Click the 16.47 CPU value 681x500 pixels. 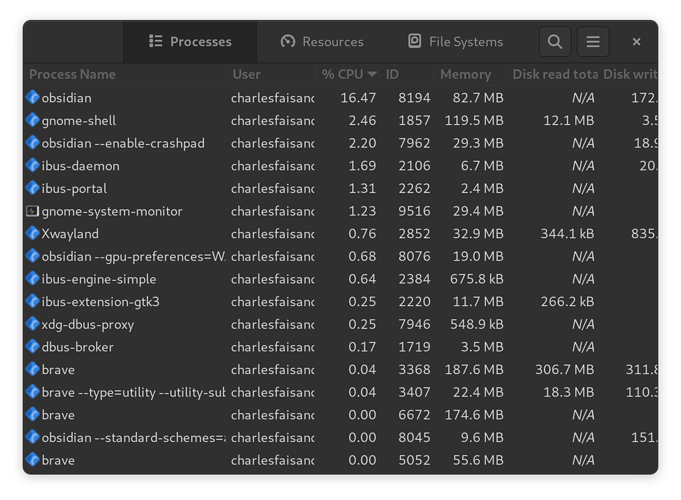(358, 98)
